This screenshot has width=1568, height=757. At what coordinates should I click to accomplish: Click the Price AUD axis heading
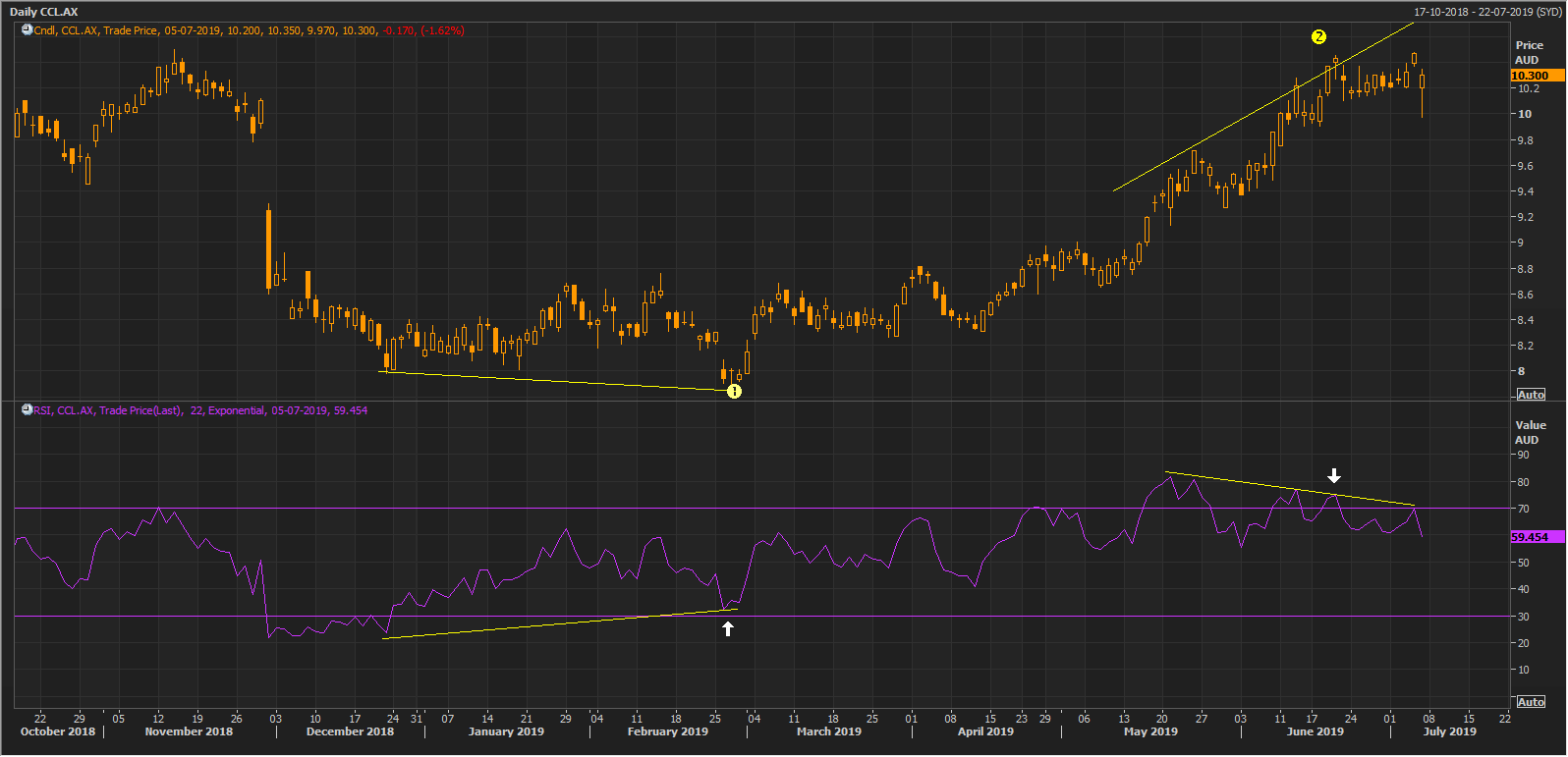[1529, 52]
